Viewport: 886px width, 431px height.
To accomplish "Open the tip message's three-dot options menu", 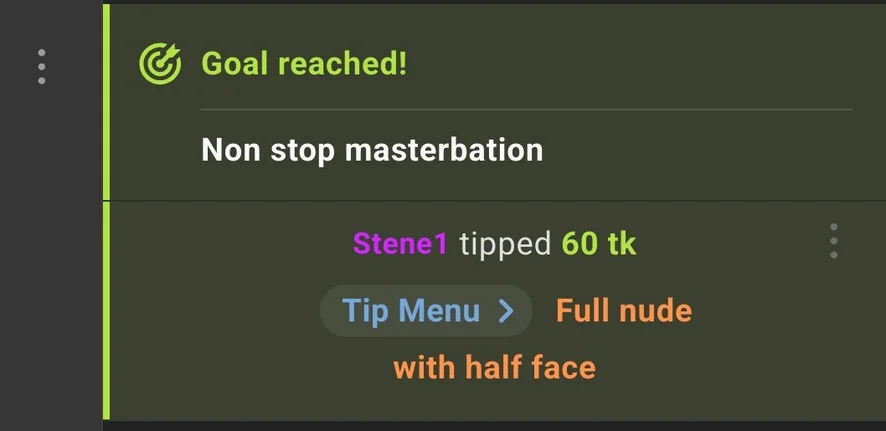I will coord(833,241).
